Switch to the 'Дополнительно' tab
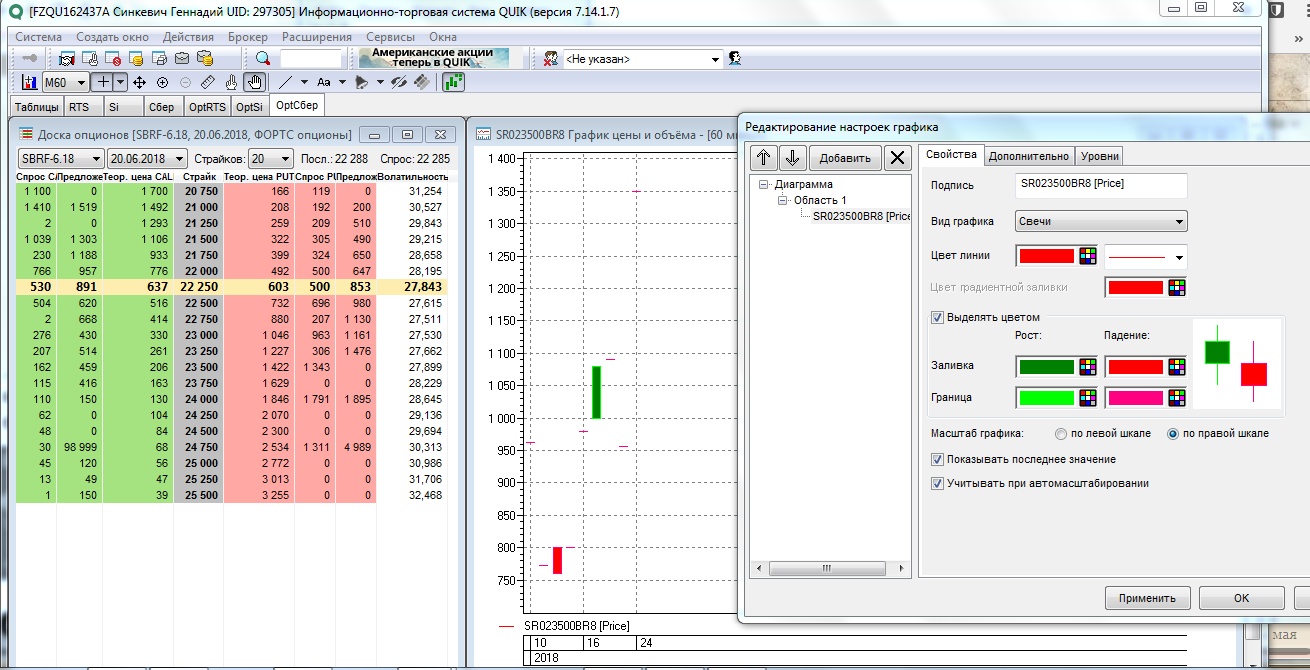This screenshot has width=1310, height=670. click(x=1029, y=155)
